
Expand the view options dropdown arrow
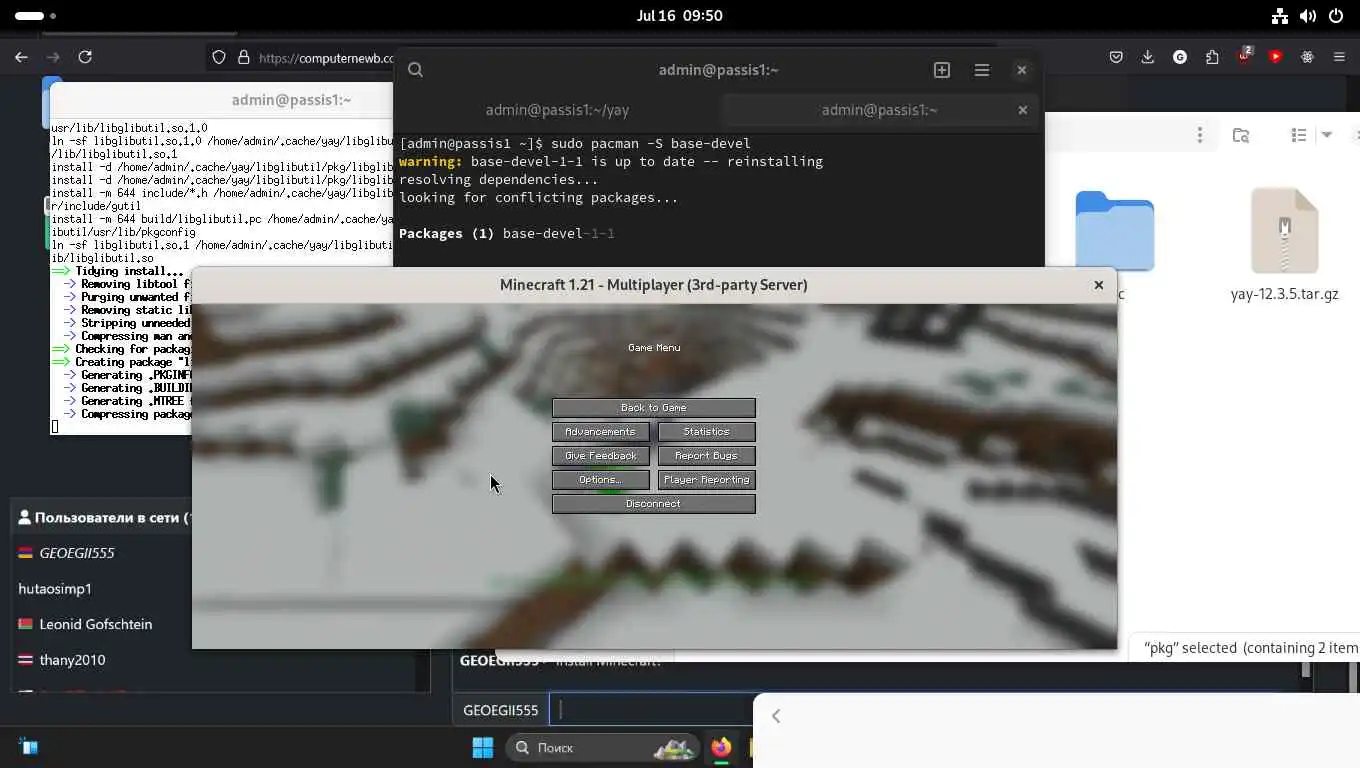click(1327, 135)
